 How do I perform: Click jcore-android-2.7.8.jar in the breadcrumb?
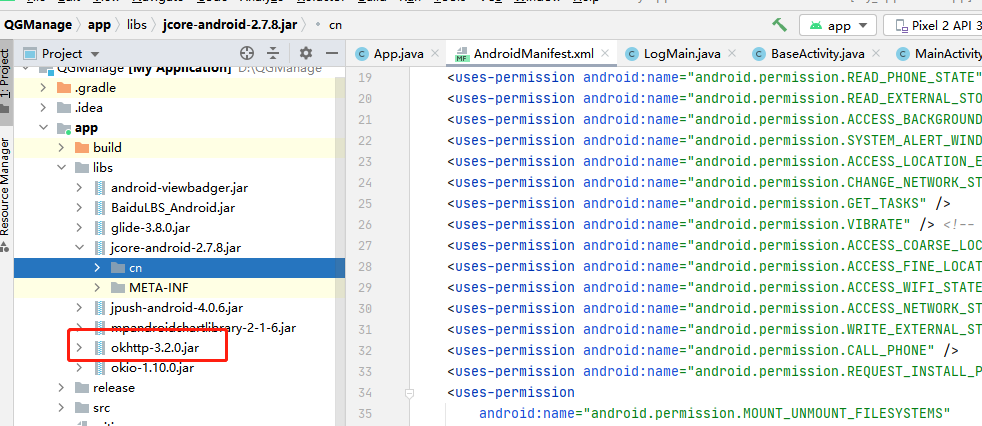[x=229, y=25]
